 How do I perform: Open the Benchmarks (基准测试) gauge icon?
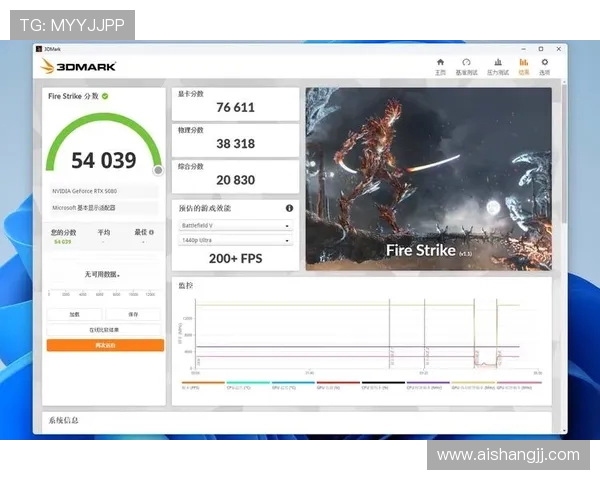[x=466, y=65]
